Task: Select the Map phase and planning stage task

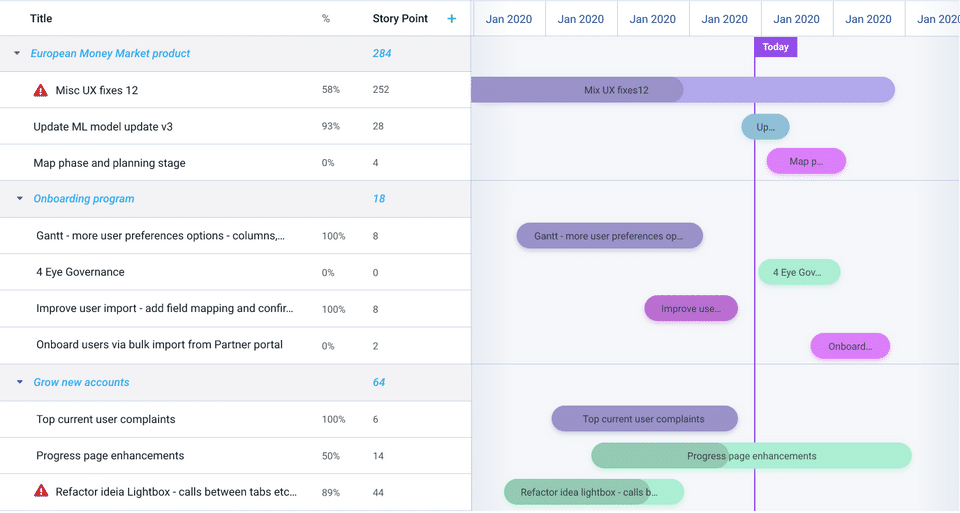Action: pos(109,163)
